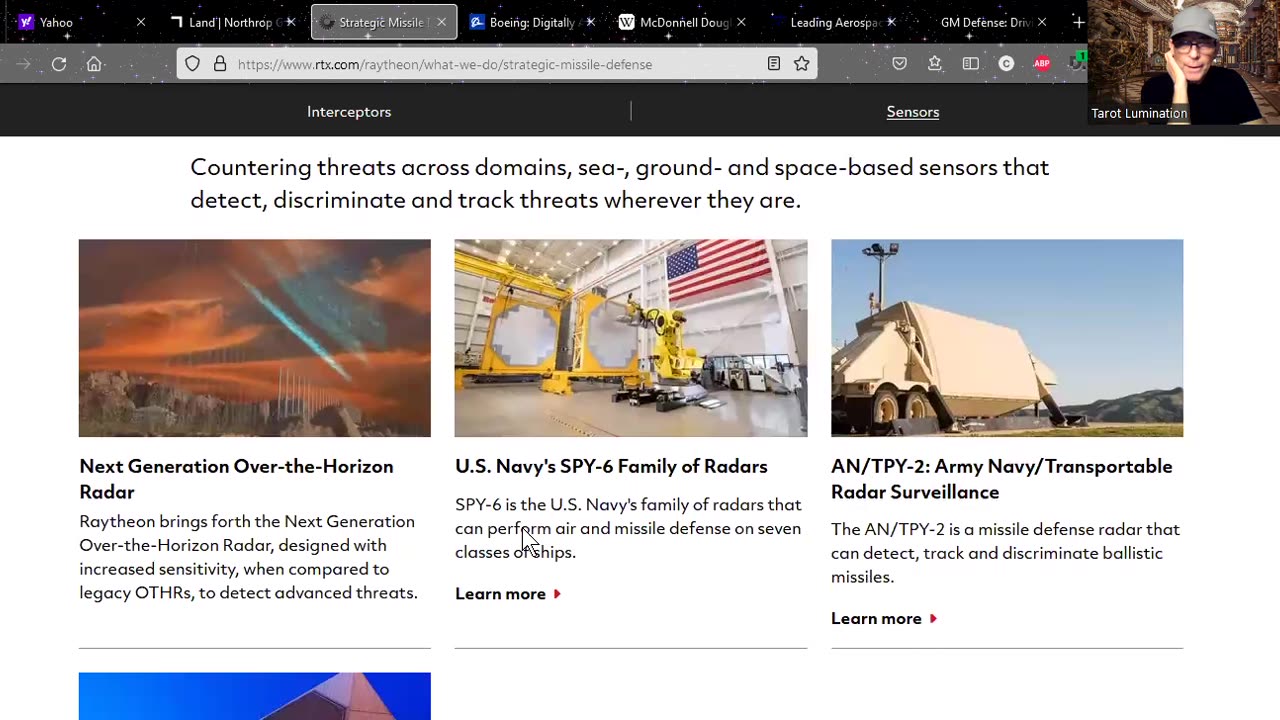Click 'SPY-6 is the U.S. Navy's family' text
The height and width of the screenshot is (720, 1280).
point(628,528)
